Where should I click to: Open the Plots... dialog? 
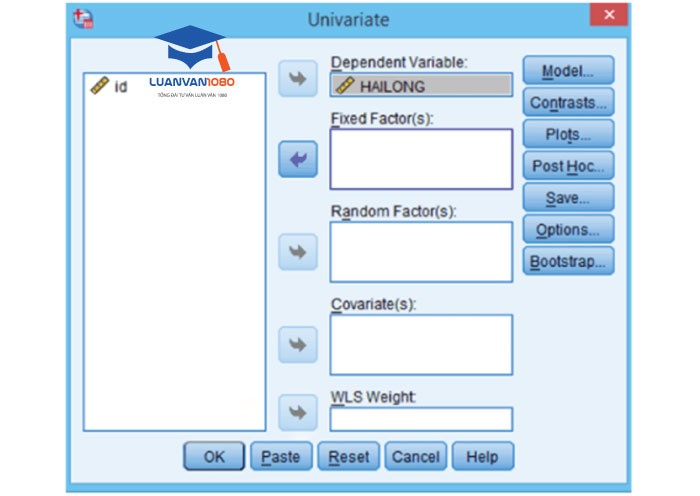click(x=568, y=134)
